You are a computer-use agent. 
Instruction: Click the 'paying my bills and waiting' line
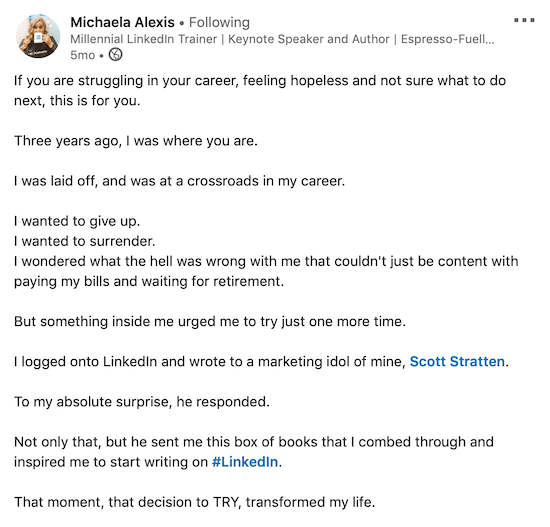click(149, 281)
